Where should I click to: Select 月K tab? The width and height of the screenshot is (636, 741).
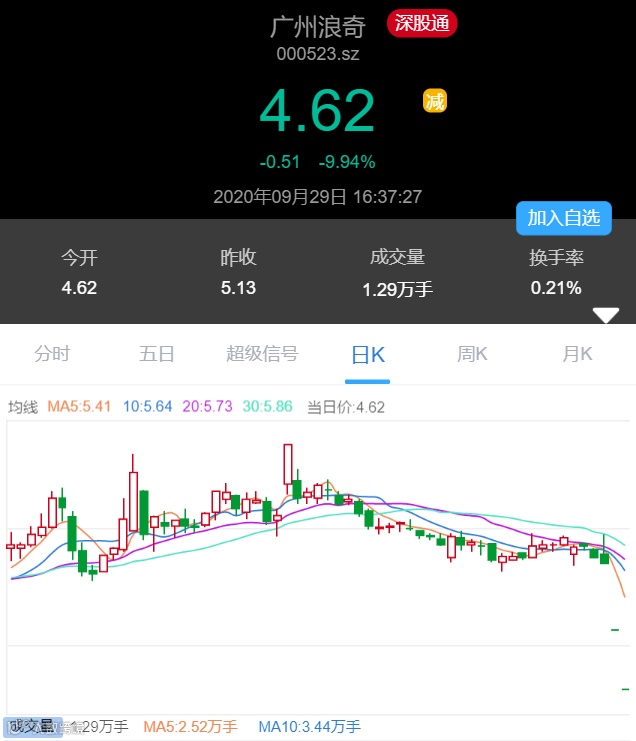[577, 353]
